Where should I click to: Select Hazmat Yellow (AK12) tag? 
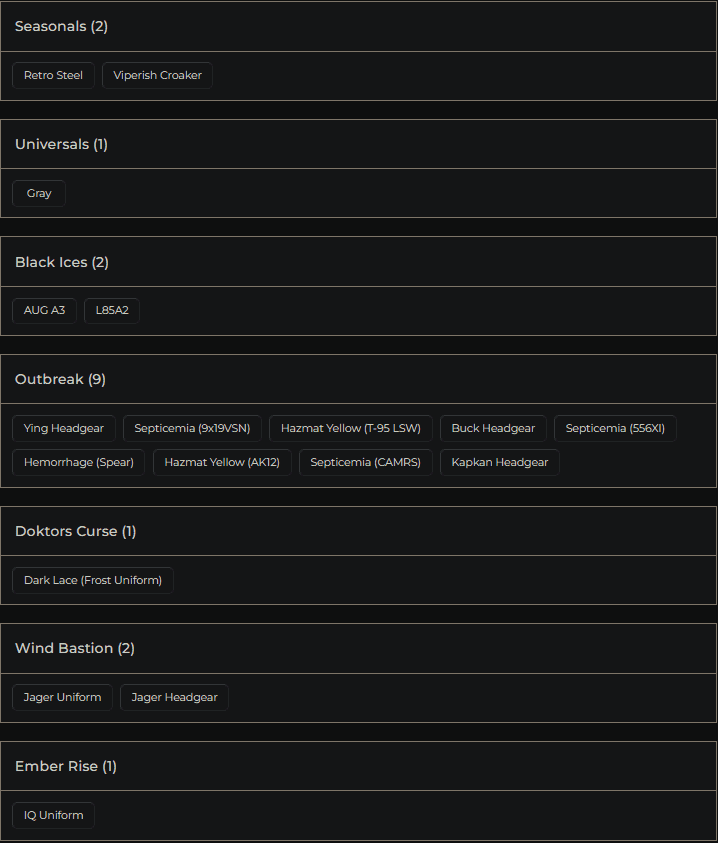point(222,463)
